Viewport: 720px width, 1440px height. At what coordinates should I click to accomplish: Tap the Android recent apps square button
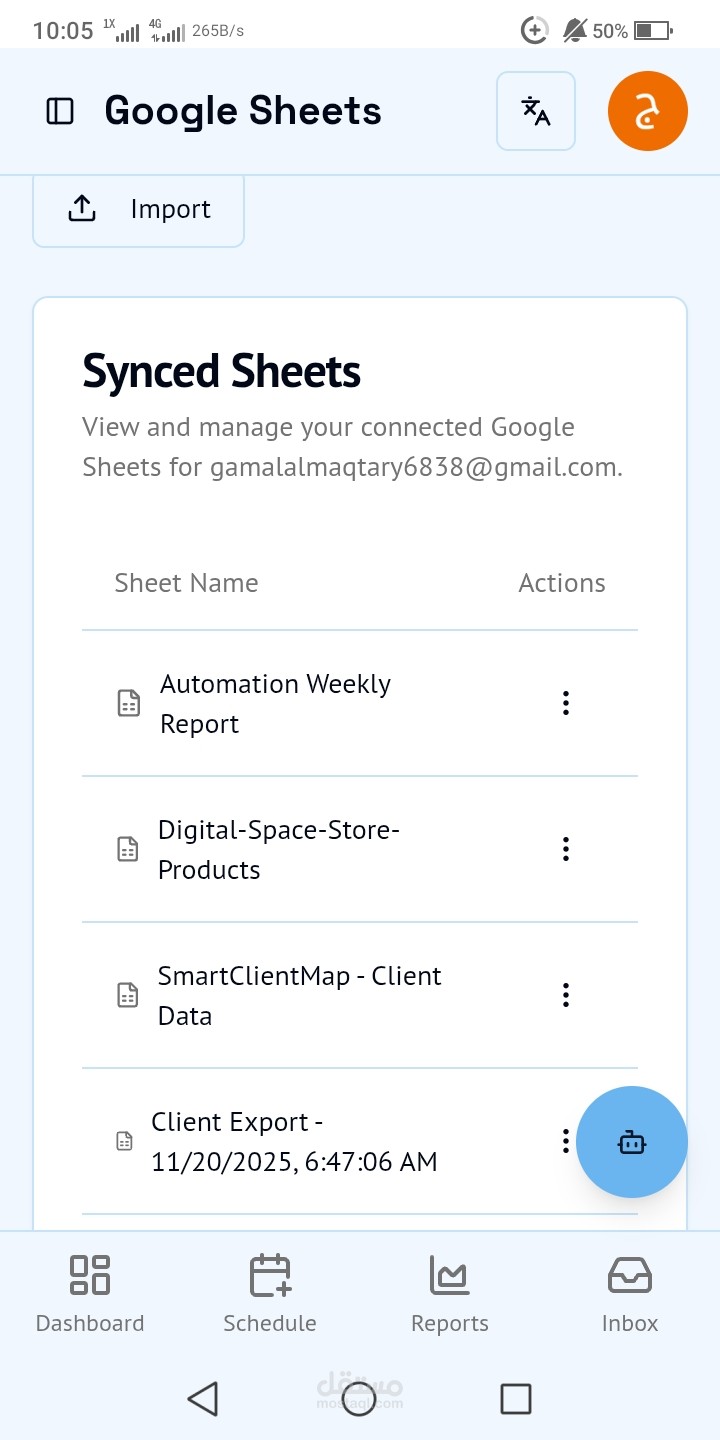click(515, 1398)
